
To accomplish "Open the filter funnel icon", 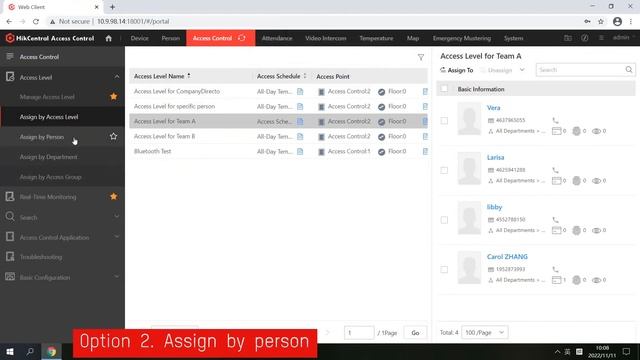I will point(421,58).
